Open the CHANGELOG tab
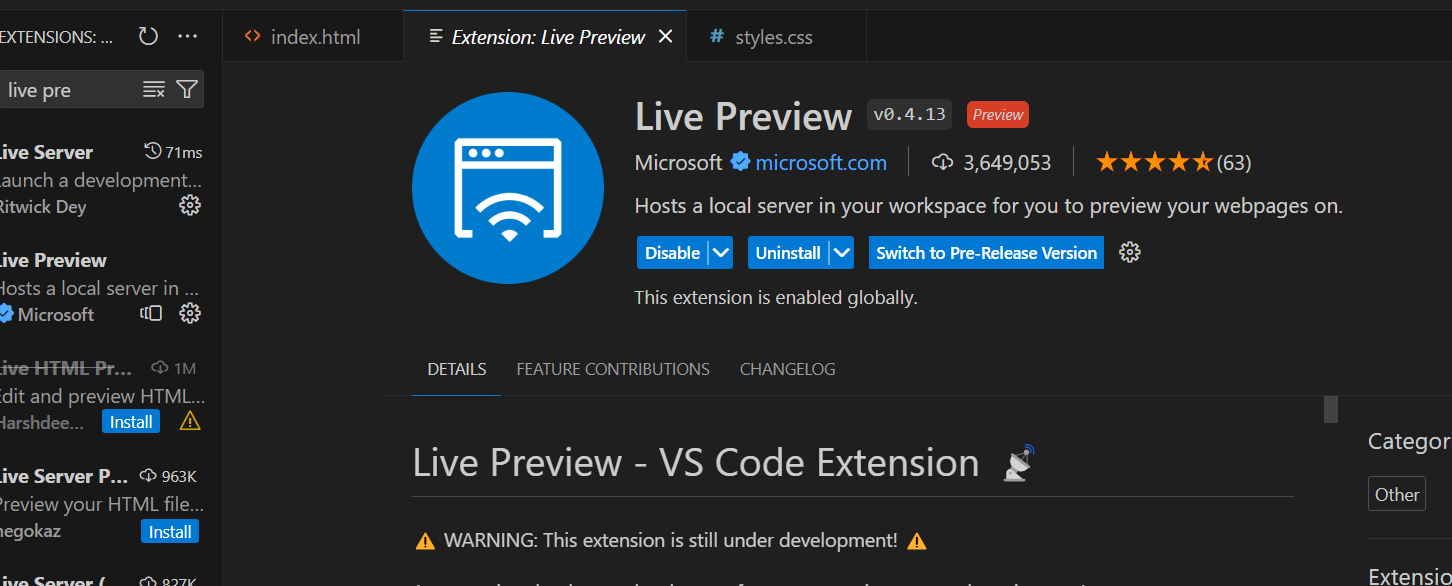This screenshot has width=1452, height=586. pos(787,369)
